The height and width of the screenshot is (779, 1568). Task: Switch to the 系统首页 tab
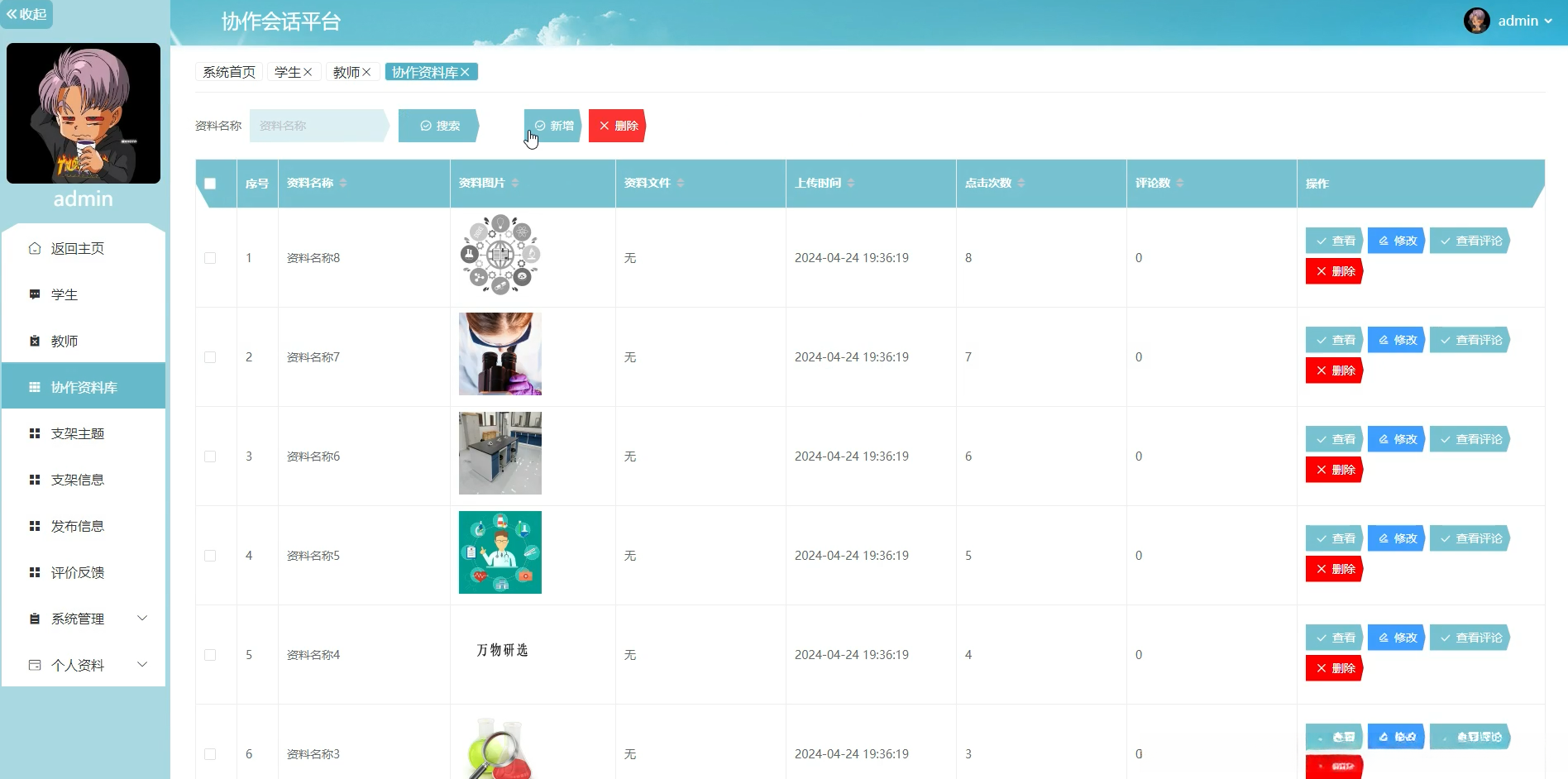click(x=229, y=72)
